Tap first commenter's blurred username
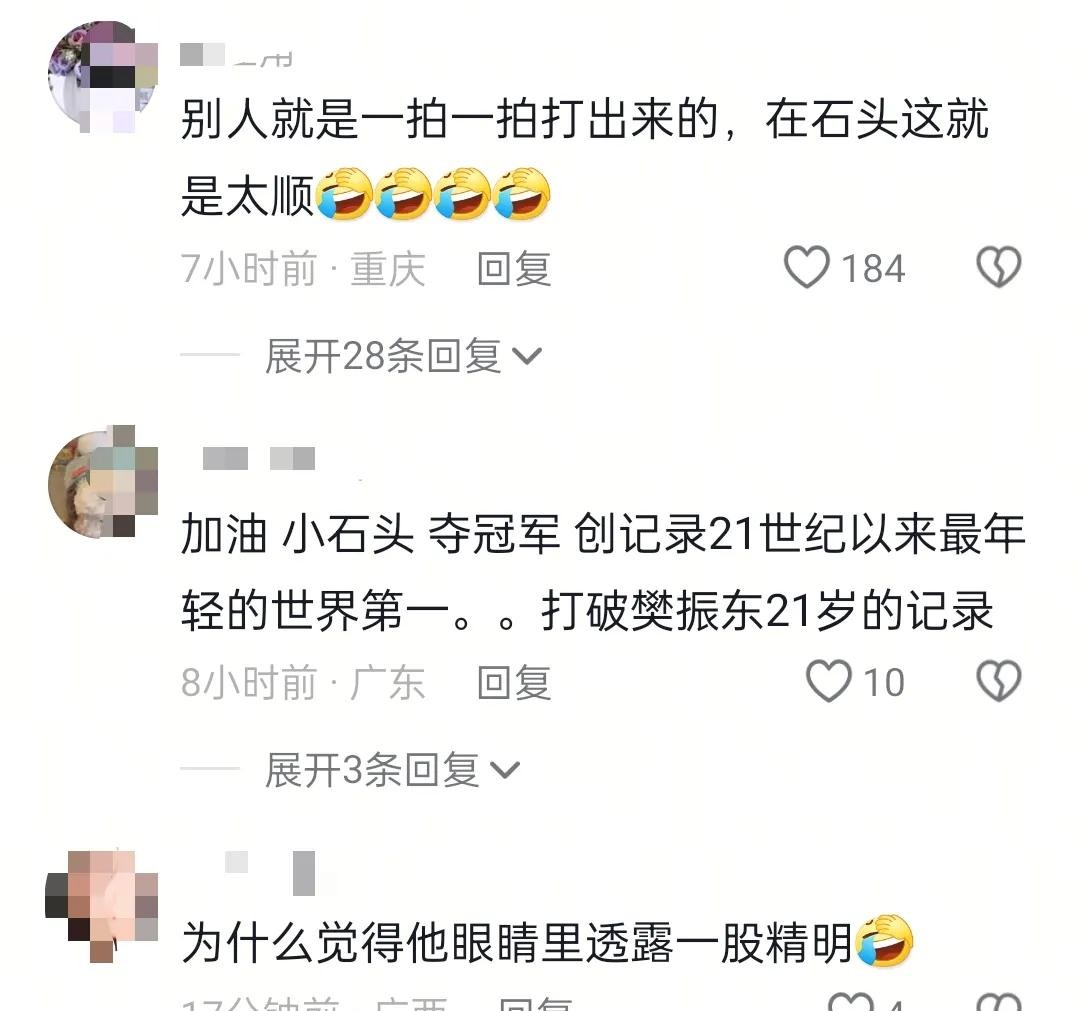This screenshot has width=1080, height=1011. click(236, 55)
